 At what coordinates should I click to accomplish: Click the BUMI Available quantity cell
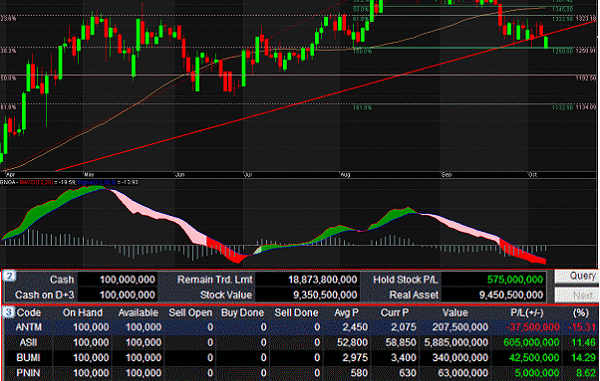[143, 358]
